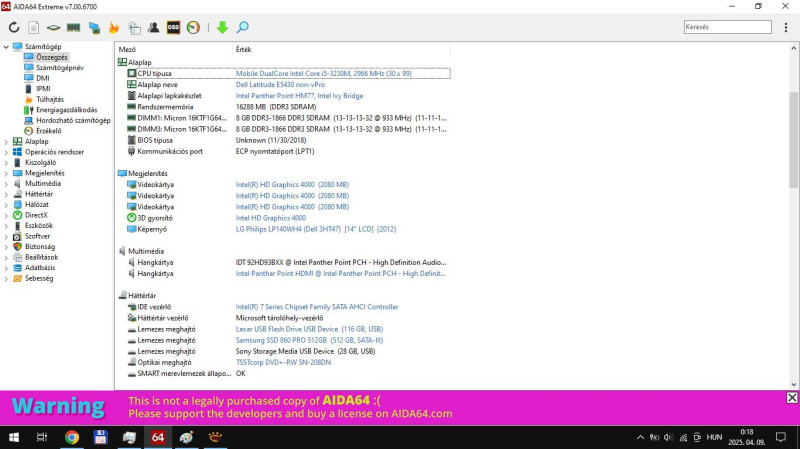Expand the Multimédia tree node
The height and width of the screenshot is (449, 800).
tap(6, 184)
